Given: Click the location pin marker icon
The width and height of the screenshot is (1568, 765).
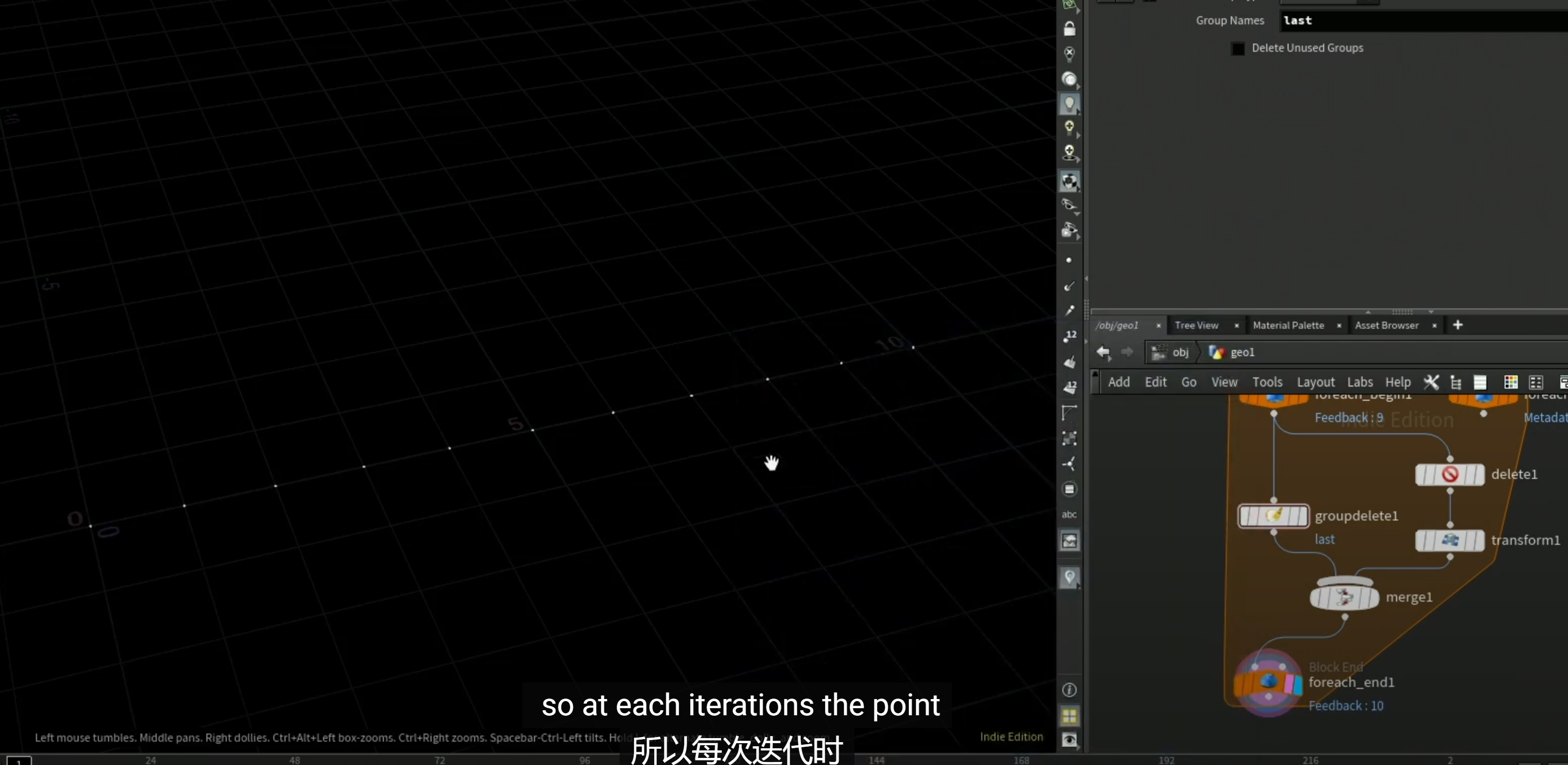Looking at the screenshot, I should [1070, 577].
